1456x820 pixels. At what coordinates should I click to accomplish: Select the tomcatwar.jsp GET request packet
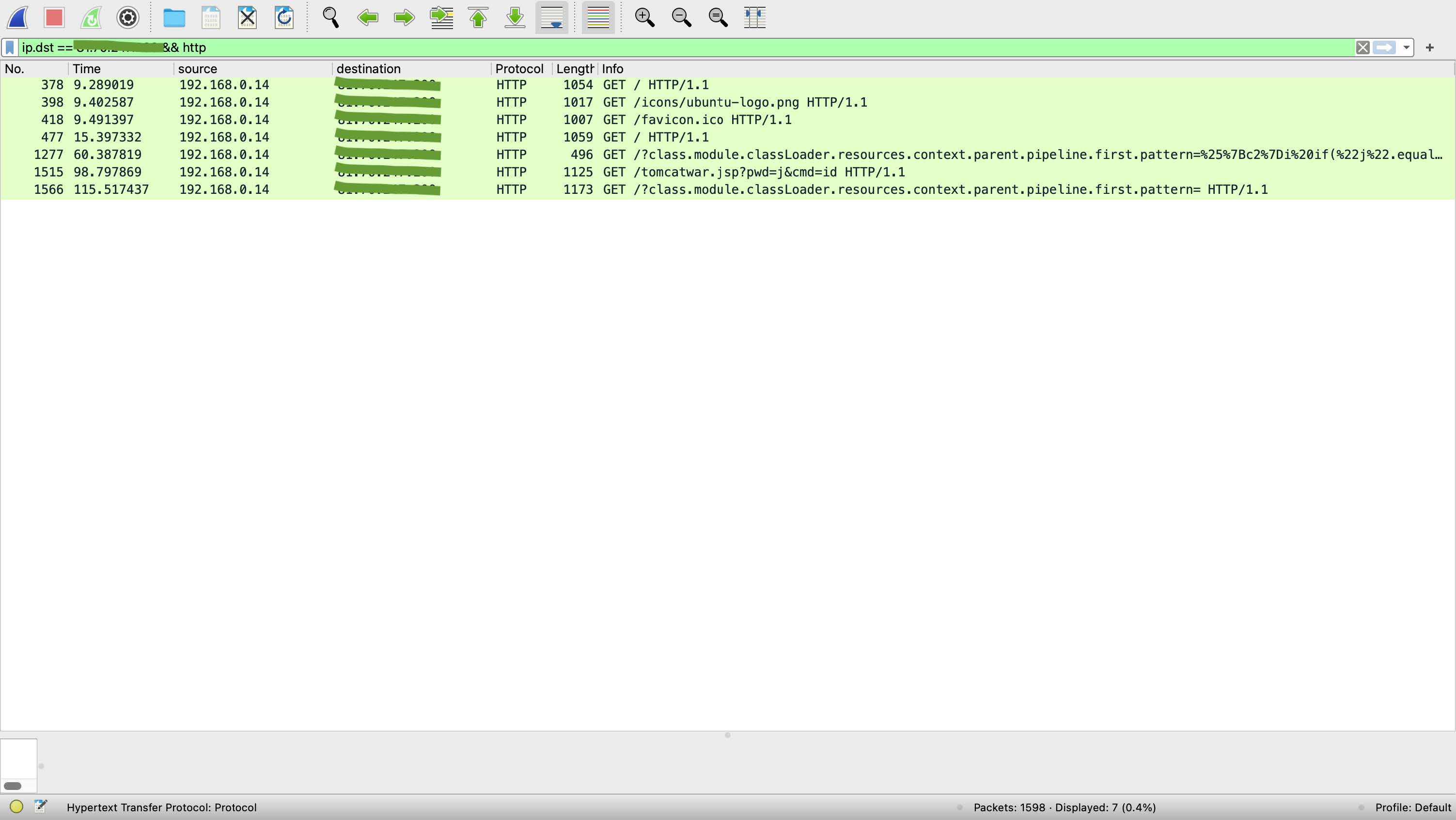(727, 172)
